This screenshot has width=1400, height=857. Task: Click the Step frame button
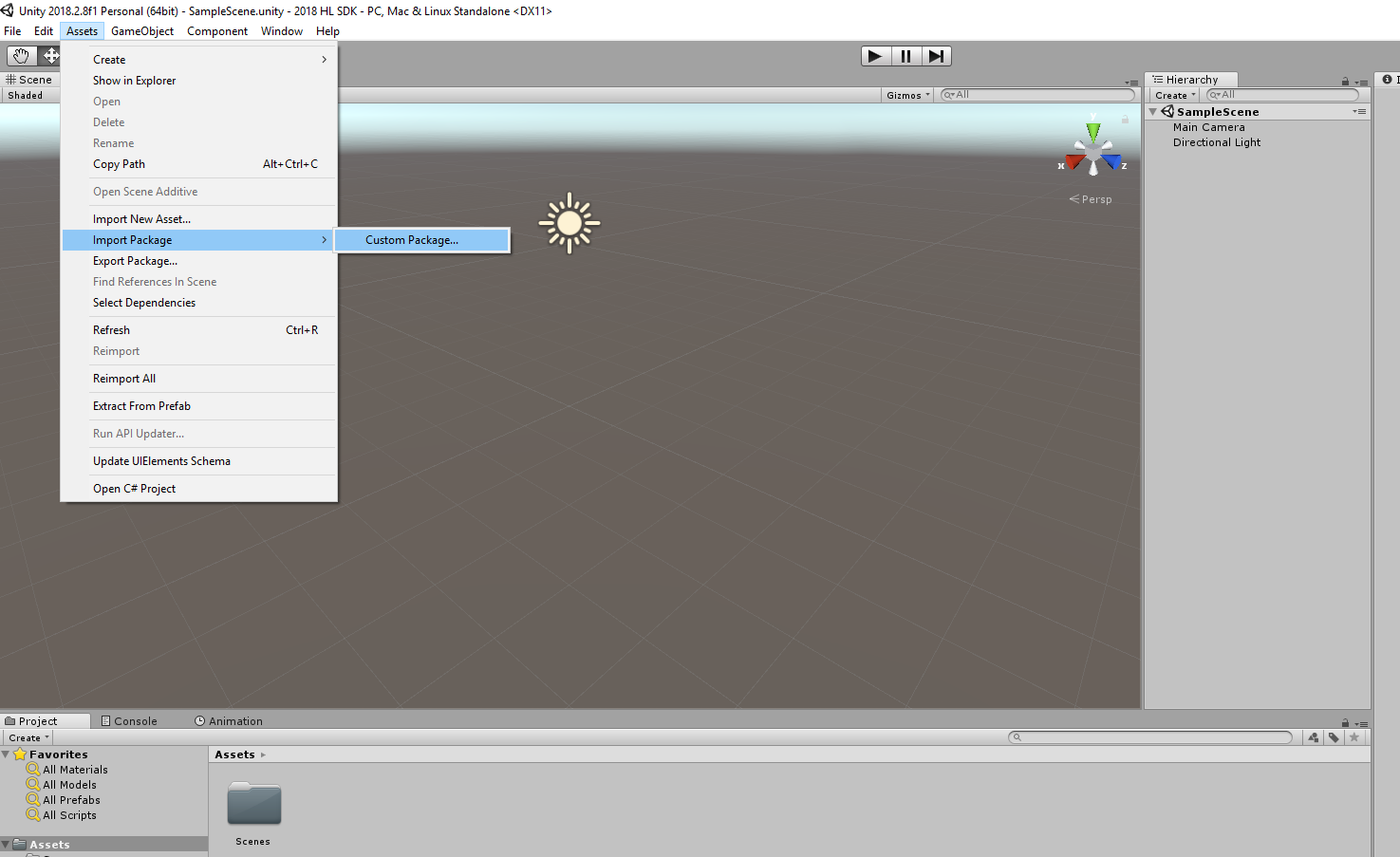(936, 56)
